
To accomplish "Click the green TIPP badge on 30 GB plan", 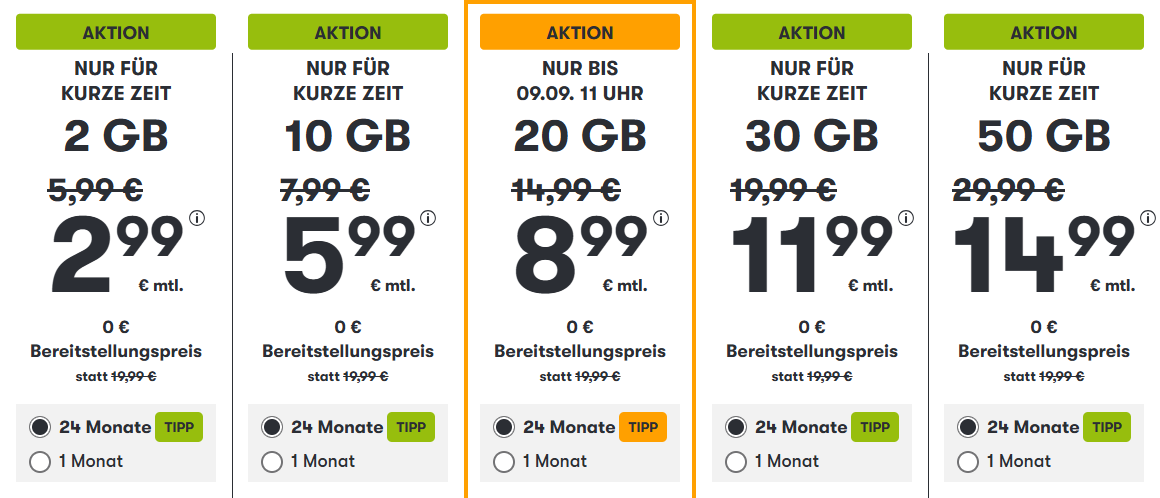I will (x=875, y=427).
